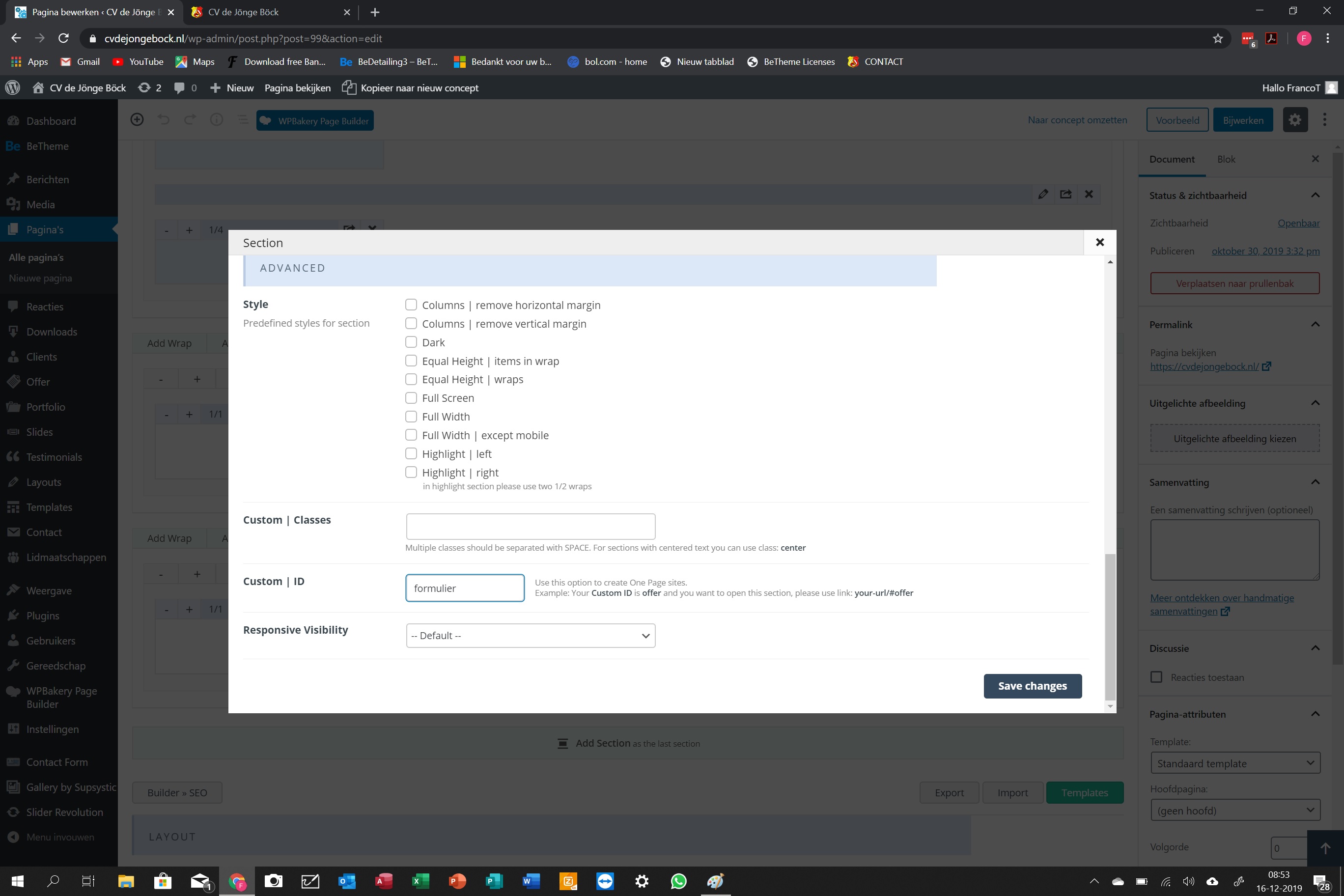Tick the Dark style checkbox
Image resolution: width=1344 pixels, height=896 pixels.
[411, 342]
